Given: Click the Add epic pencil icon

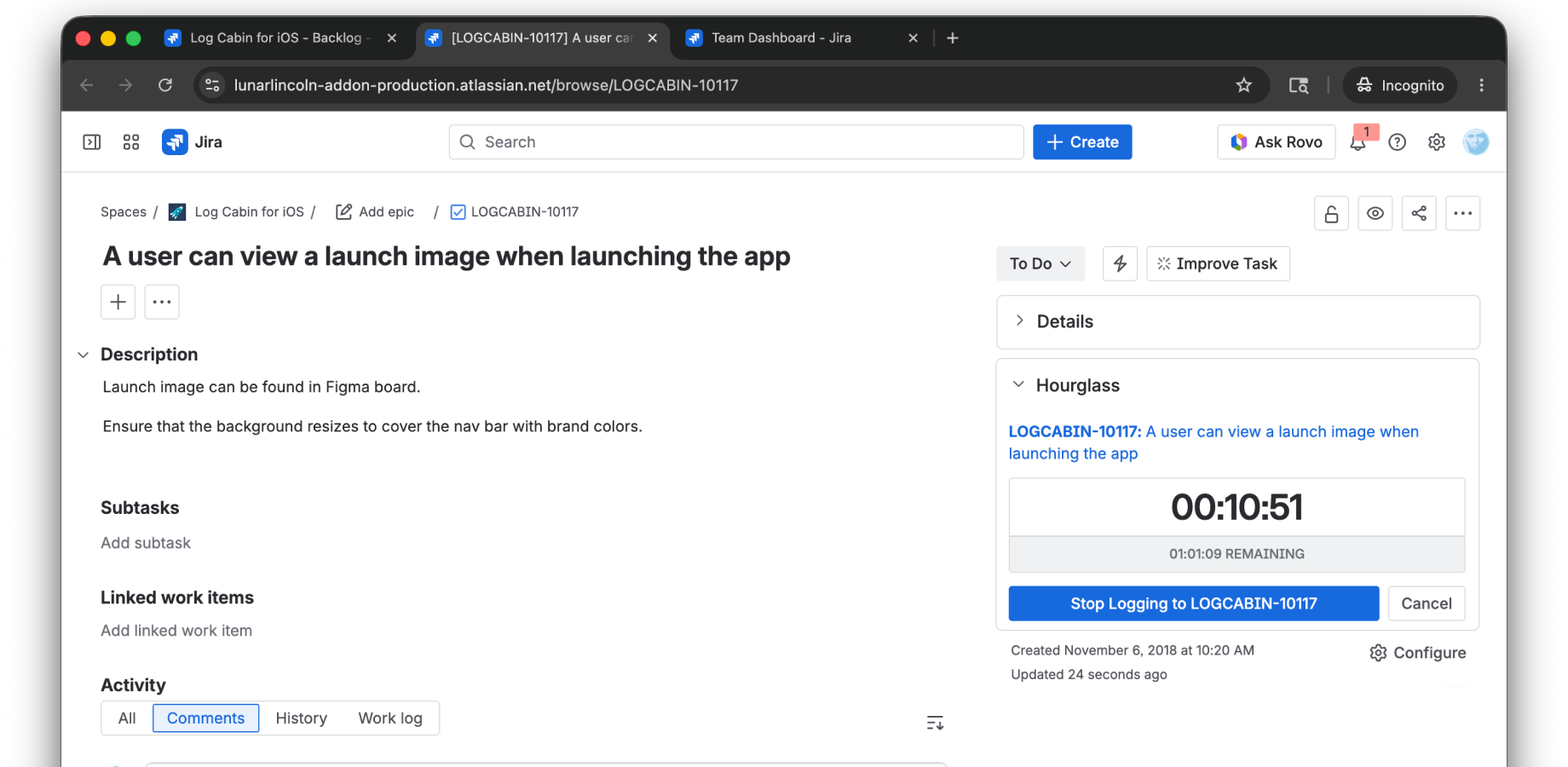Looking at the screenshot, I should [343, 212].
